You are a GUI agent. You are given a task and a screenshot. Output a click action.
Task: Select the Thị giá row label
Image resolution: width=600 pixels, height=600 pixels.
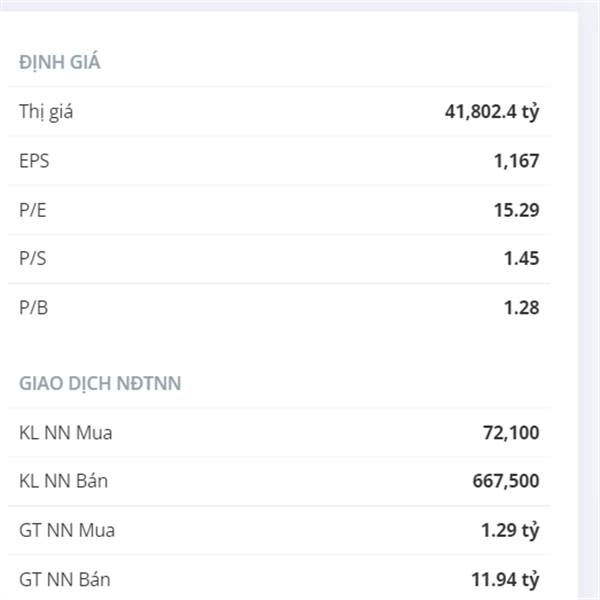46,112
